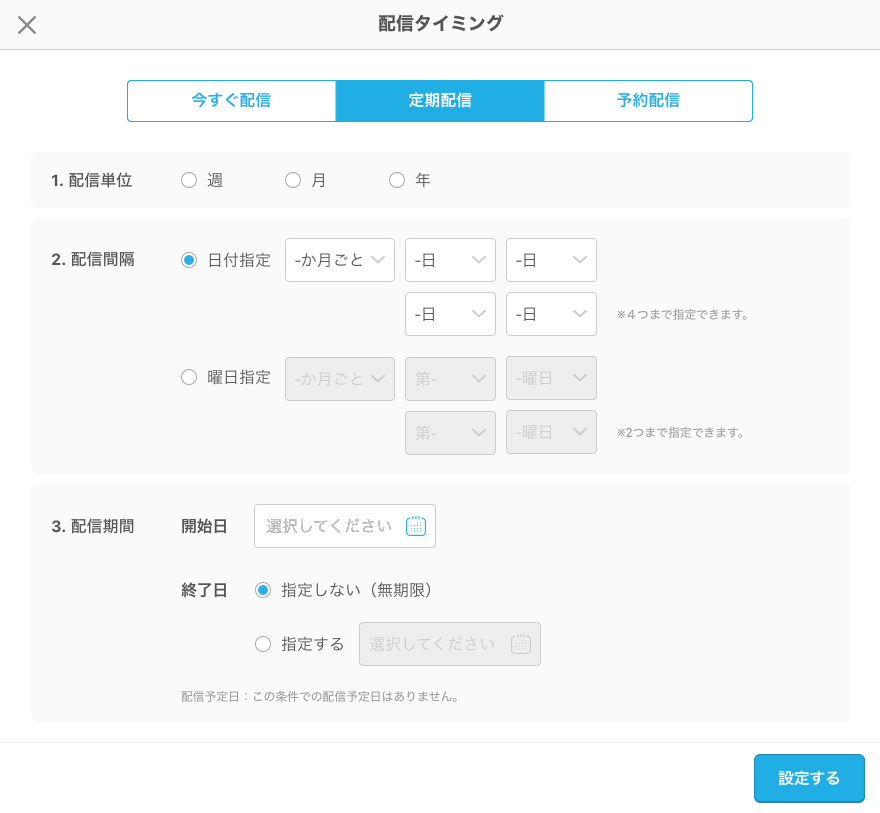Click the 3. 配信期間 section label

(x=93, y=526)
